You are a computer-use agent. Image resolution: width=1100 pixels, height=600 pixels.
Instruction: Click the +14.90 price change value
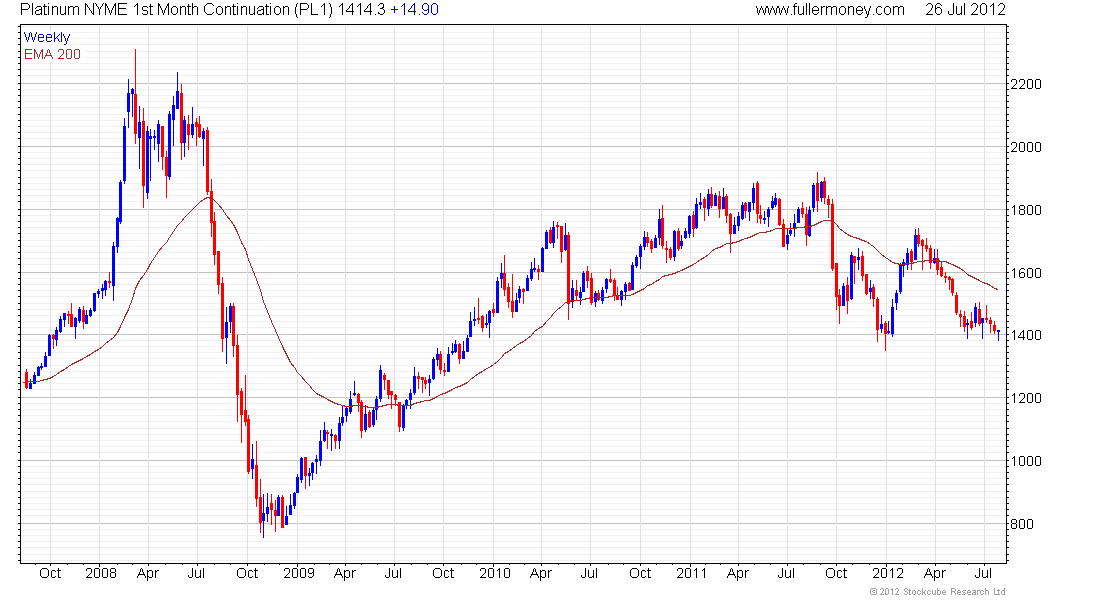[x=414, y=10]
